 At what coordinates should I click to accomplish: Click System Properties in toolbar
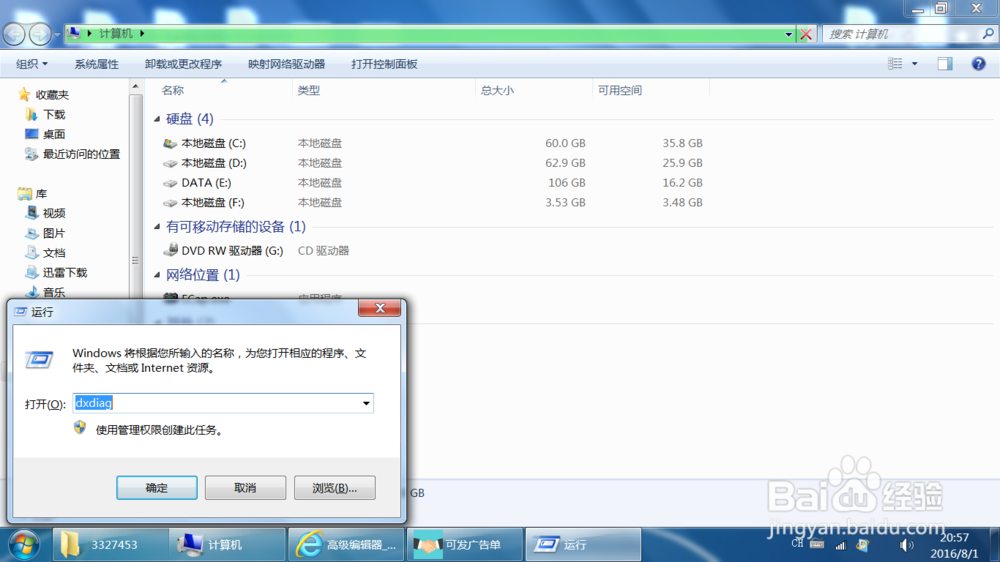pos(96,64)
